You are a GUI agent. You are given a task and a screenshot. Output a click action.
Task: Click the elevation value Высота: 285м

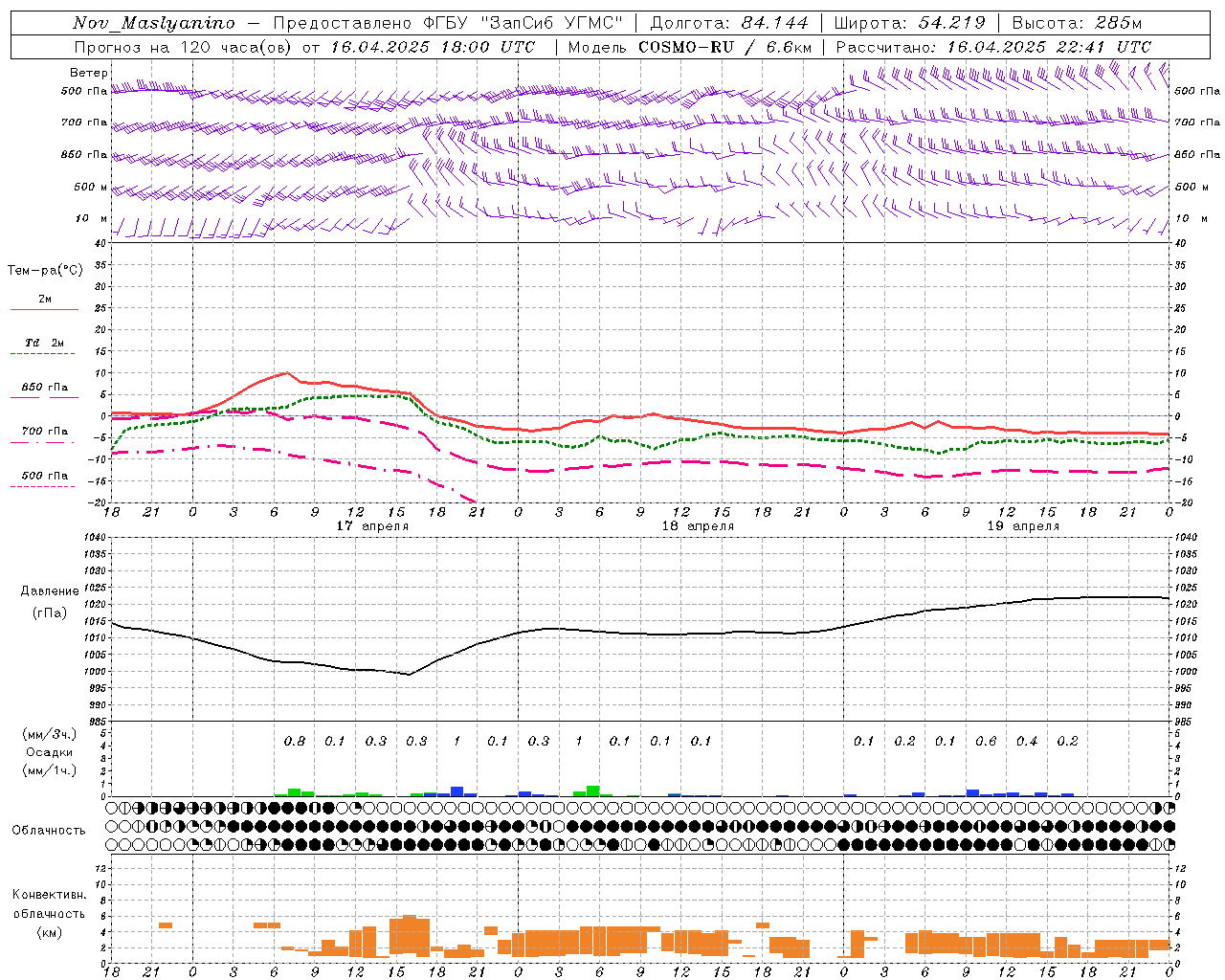pyautogui.click(x=1077, y=23)
